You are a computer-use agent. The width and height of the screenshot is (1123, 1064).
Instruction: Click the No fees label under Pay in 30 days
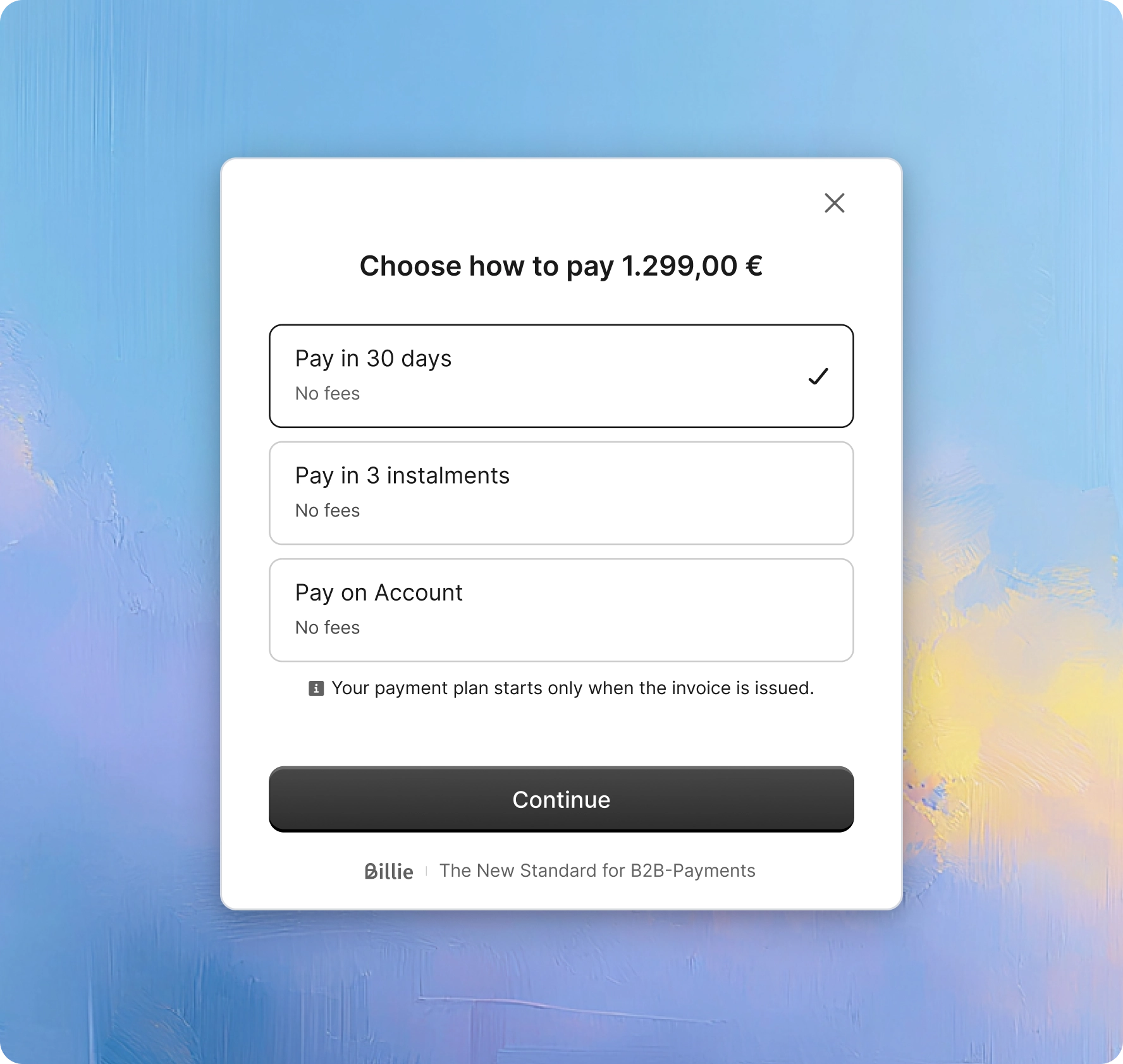327,393
